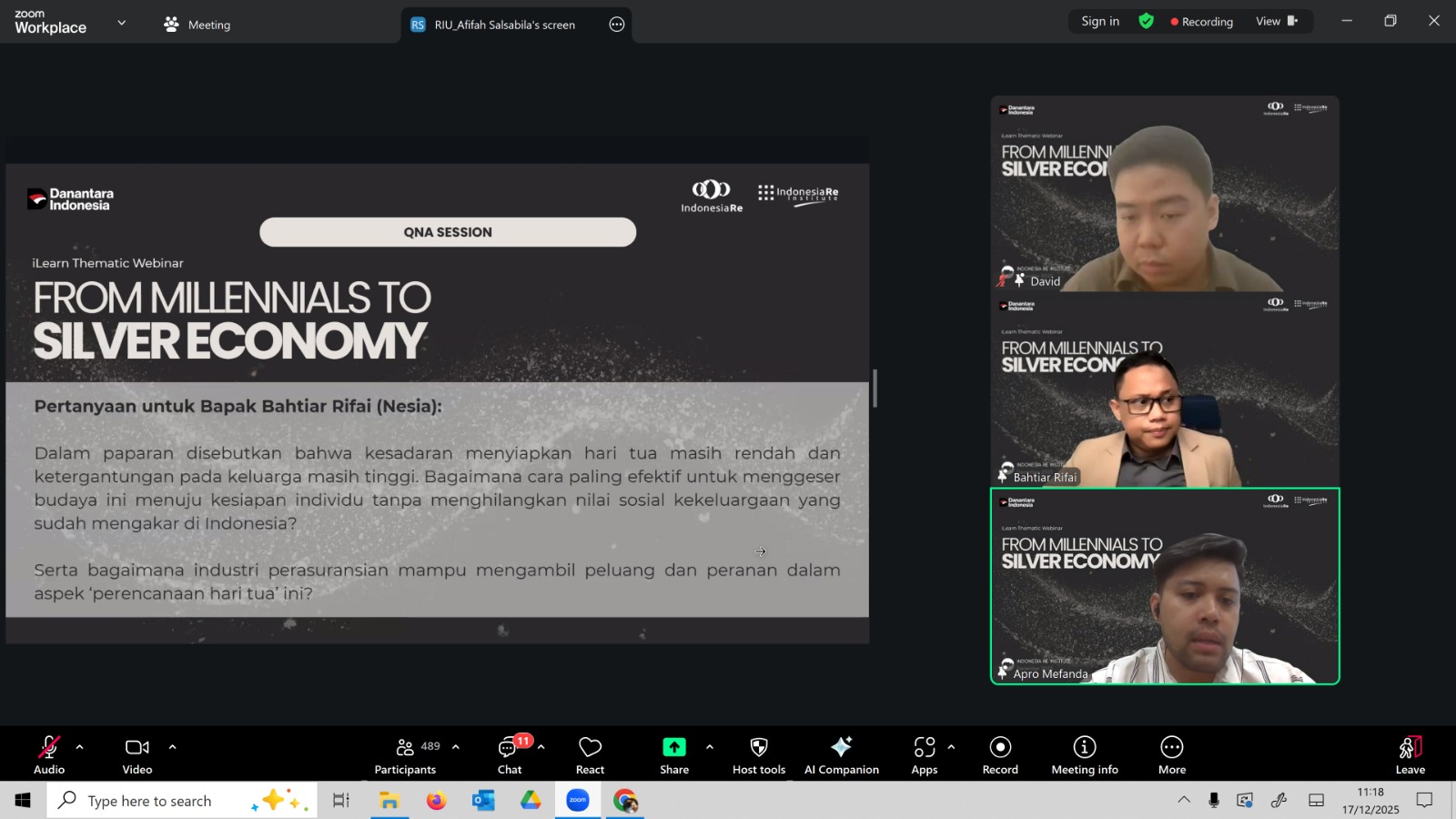The image size is (1456, 819).
Task: Unmute the Audio microphone
Action: [x=49, y=754]
